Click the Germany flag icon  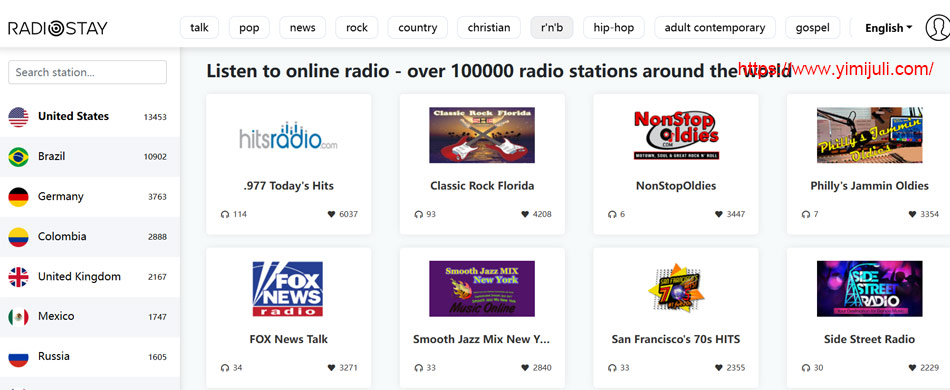point(18,197)
